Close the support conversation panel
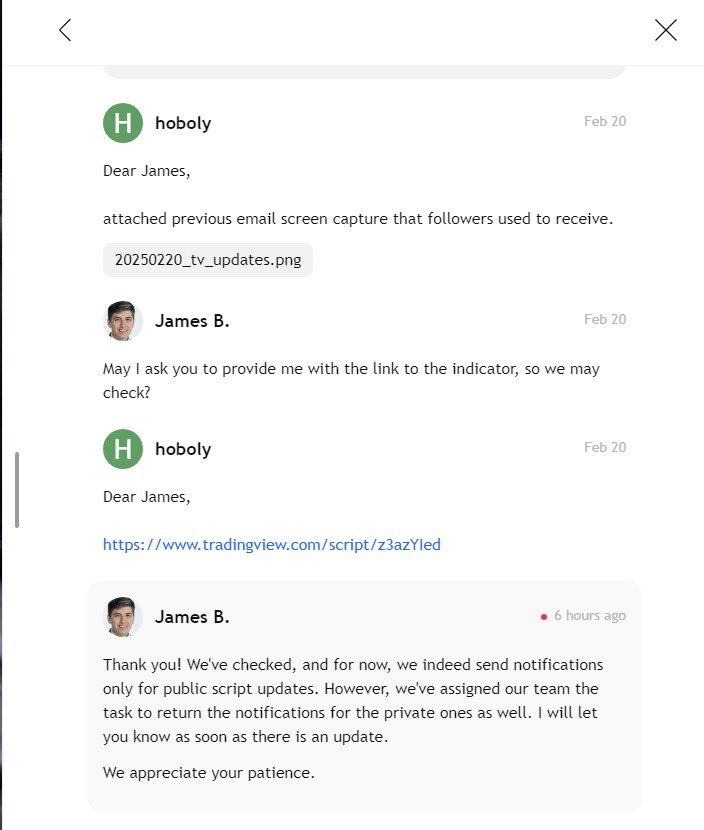The width and height of the screenshot is (704, 830). click(x=666, y=30)
